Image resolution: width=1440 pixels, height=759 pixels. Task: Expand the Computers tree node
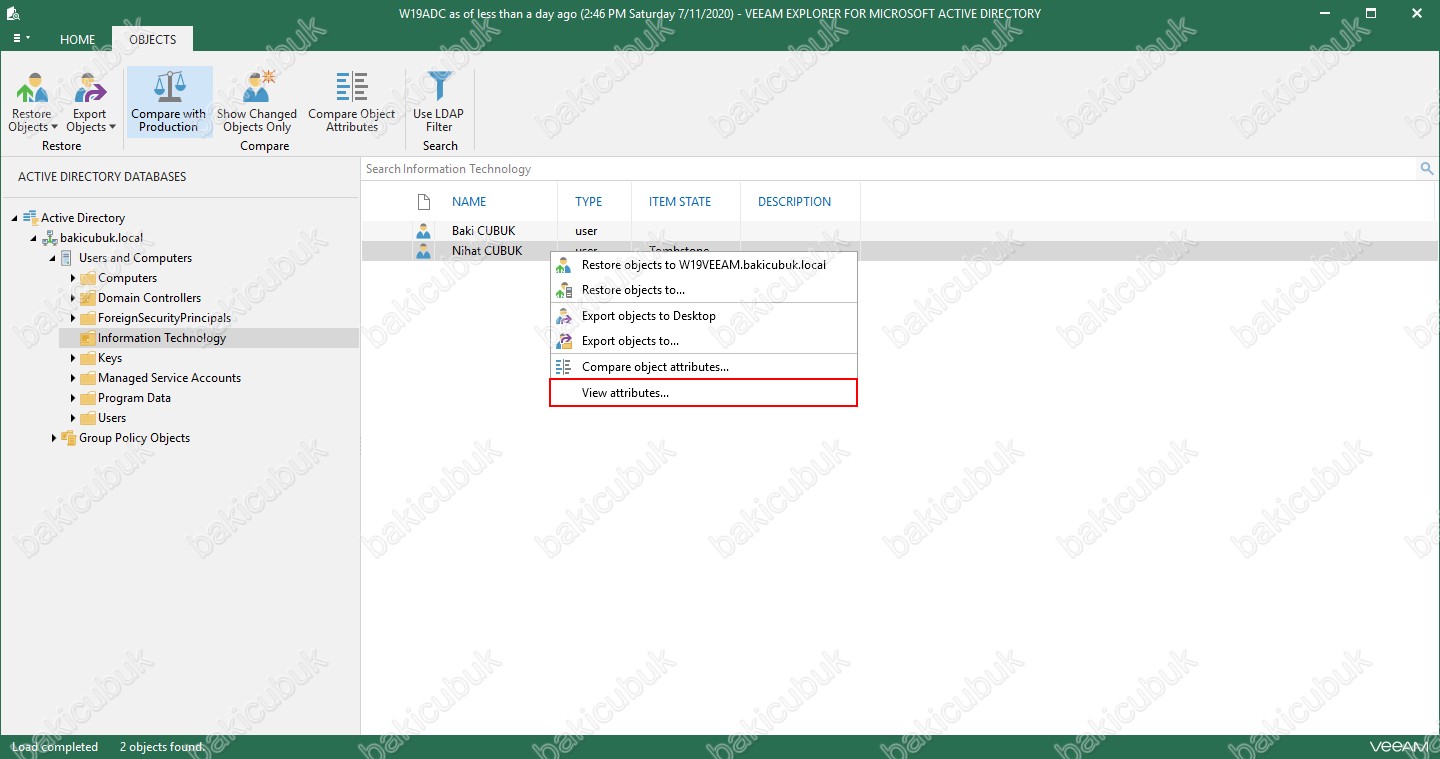point(73,278)
